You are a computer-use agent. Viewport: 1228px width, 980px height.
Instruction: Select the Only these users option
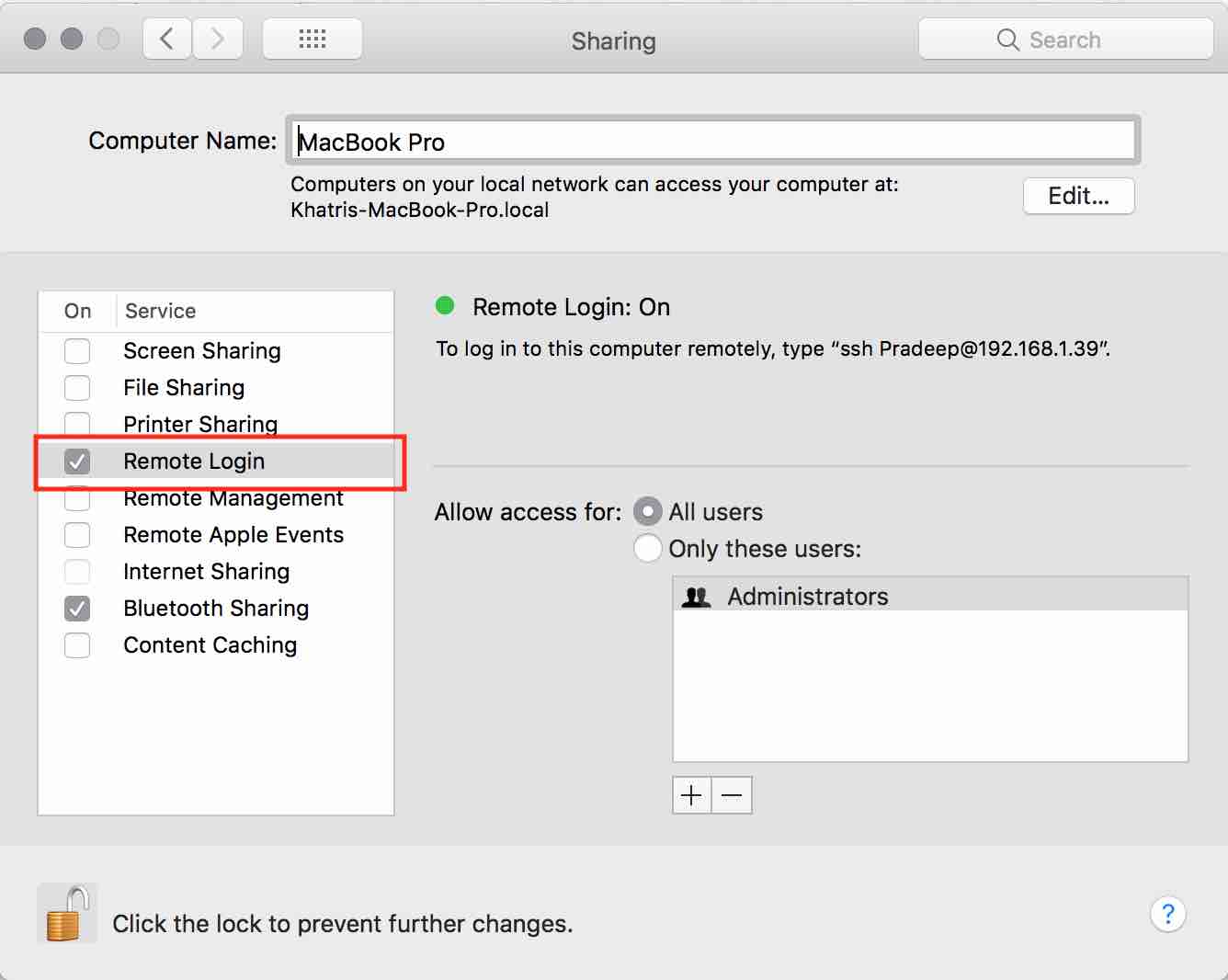(648, 548)
